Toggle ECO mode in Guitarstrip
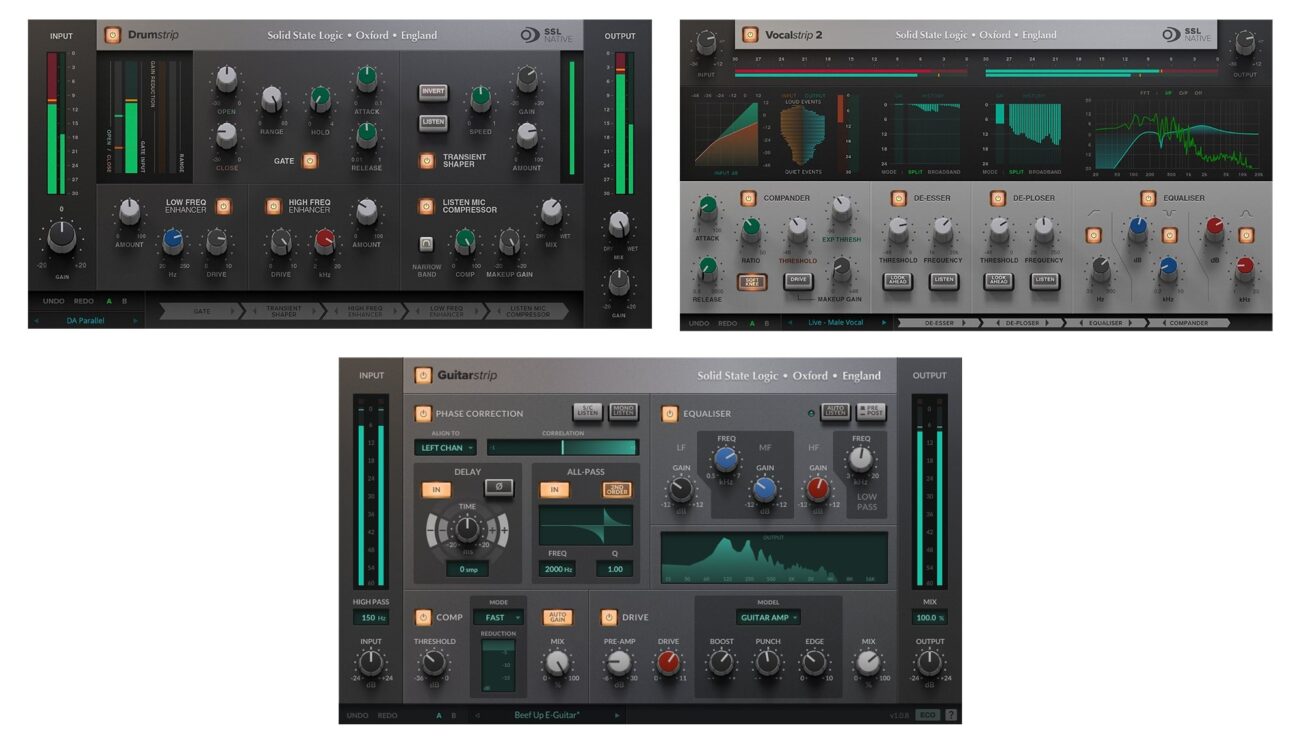This screenshot has width=1300, height=749. pyautogui.click(x=928, y=715)
